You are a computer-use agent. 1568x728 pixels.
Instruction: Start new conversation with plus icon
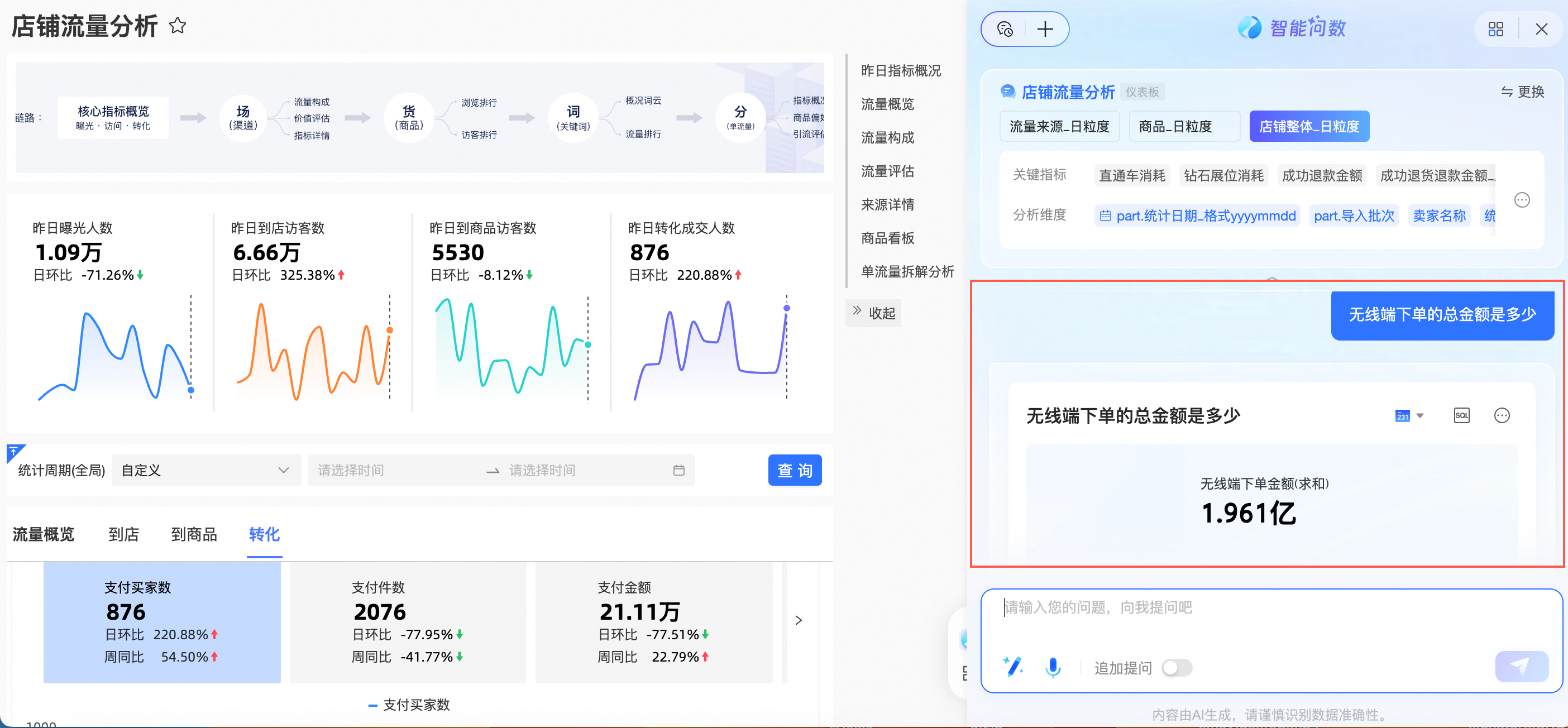coord(1045,28)
